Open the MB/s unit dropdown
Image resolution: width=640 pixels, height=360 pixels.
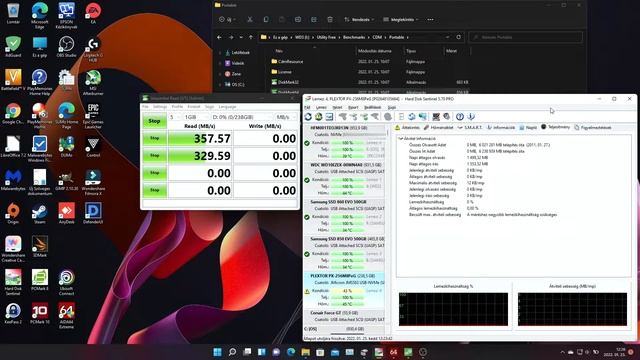point(286,117)
